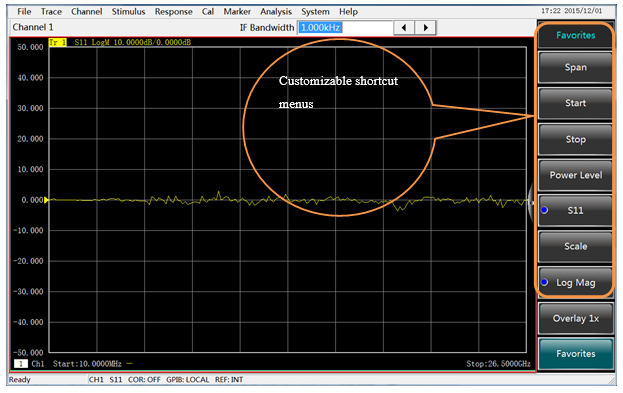Screen dimensions: 623x393
Task: Click the Overlay 1x softkey
Action: tap(575, 318)
